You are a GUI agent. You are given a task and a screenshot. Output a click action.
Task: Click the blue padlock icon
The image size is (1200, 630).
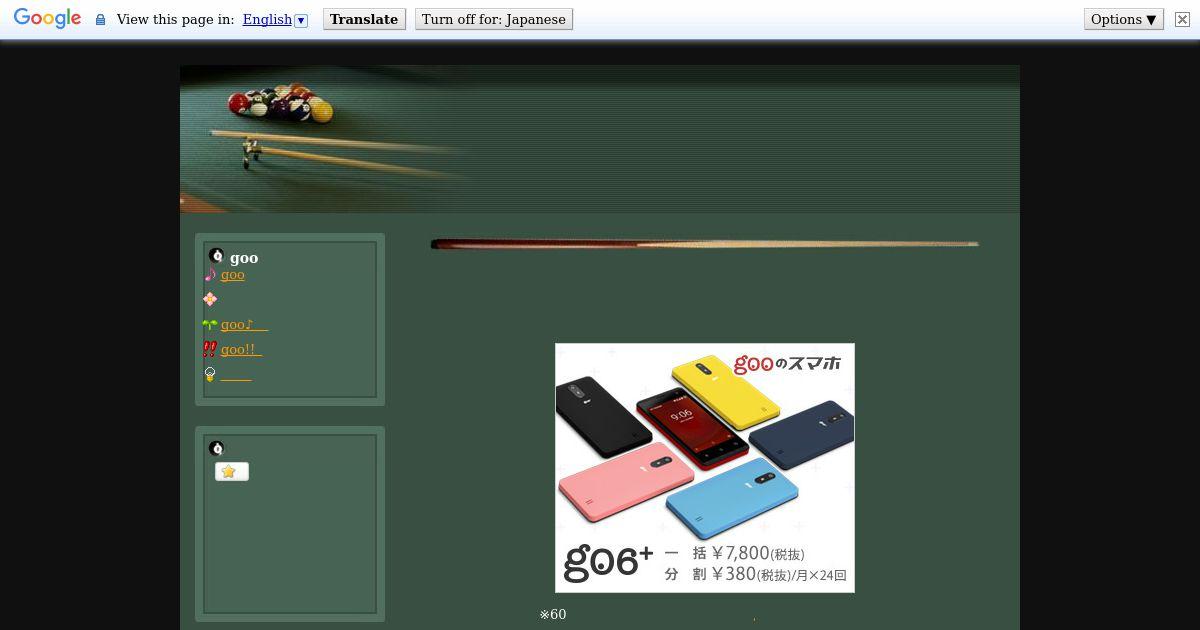[x=100, y=19]
